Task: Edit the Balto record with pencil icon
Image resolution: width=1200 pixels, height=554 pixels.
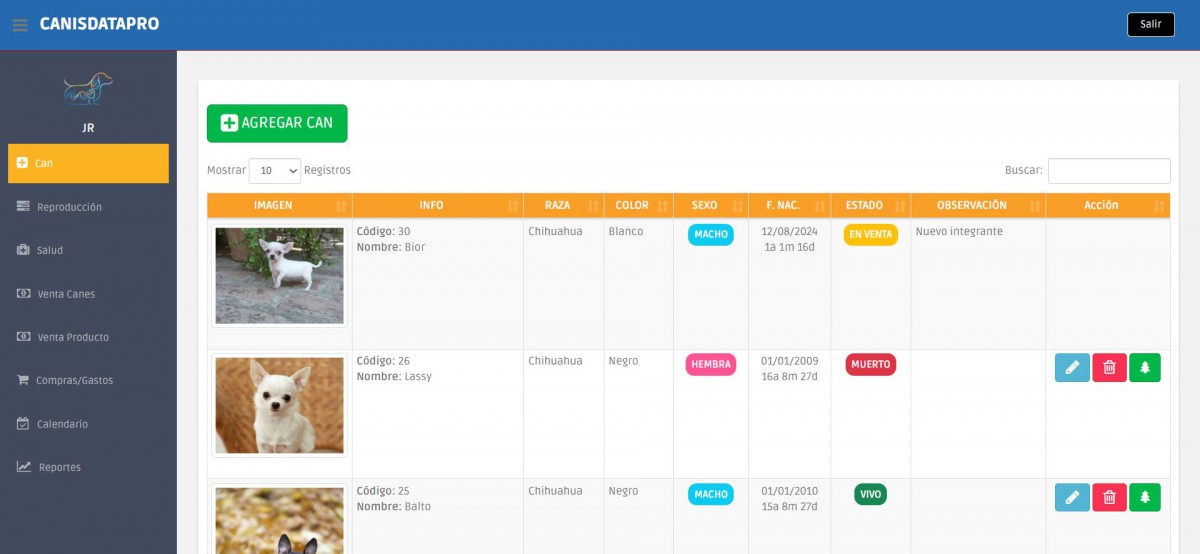Action: [1072, 497]
